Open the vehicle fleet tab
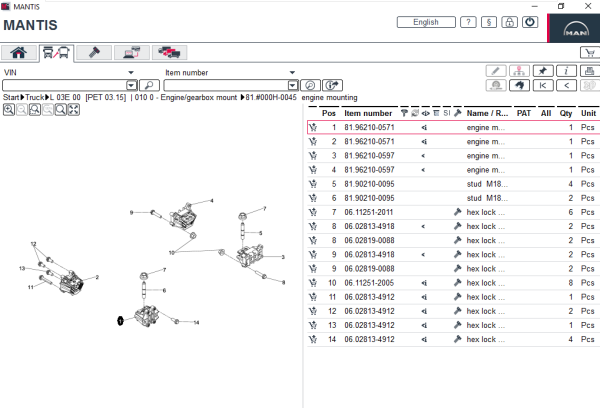Viewport: 600px width, 408px height. (x=170, y=52)
